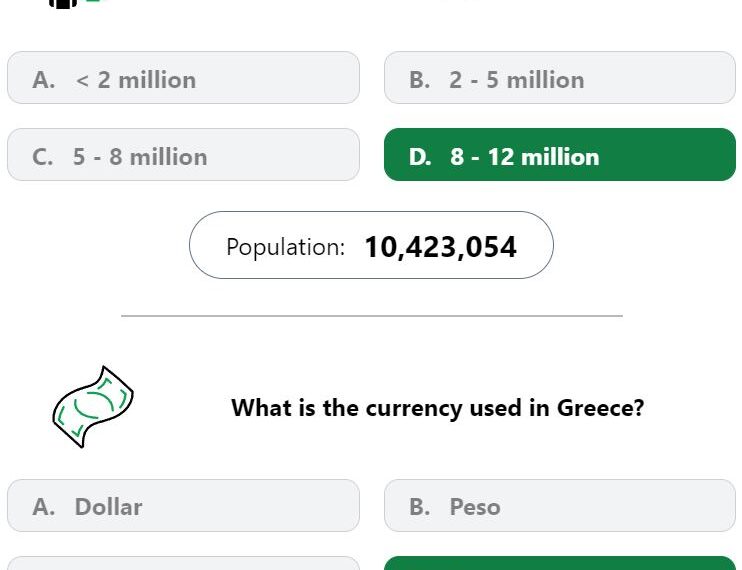Click the horizontal divider between questions
The height and width of the screenshot is (570, 742).
[372, 316]
